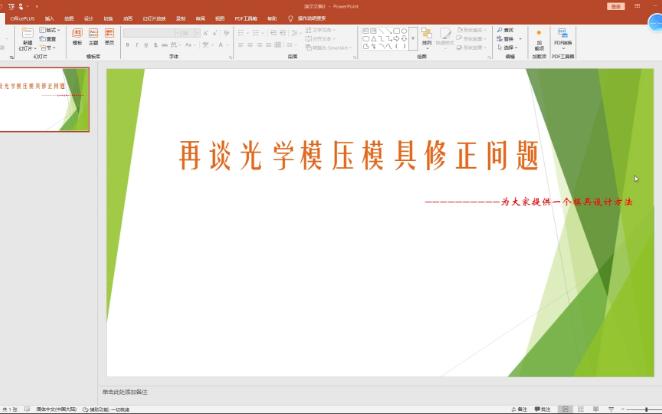
Task: Click the Notes button in status bar
Action: tap(519, 409)
